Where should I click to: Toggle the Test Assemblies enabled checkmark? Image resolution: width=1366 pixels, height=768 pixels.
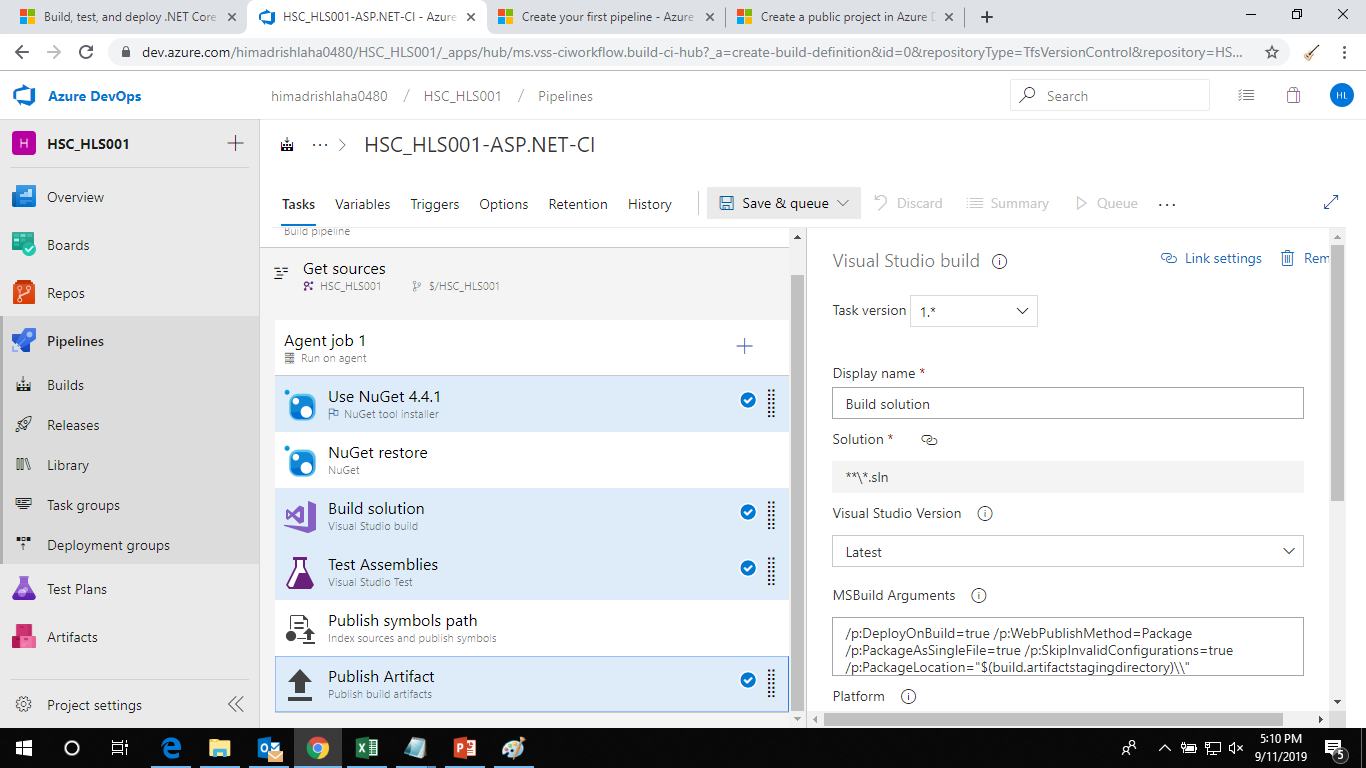coord(748,567)
